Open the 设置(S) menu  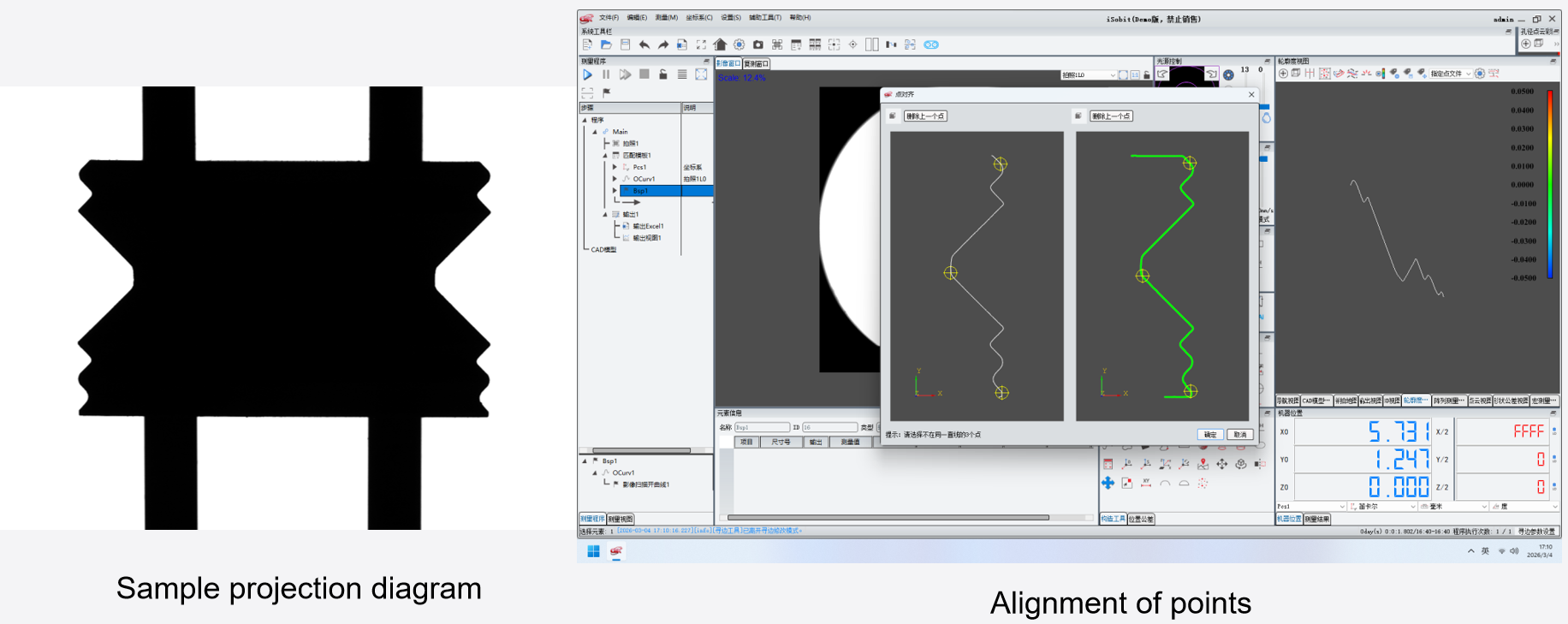tap(730, 18)
